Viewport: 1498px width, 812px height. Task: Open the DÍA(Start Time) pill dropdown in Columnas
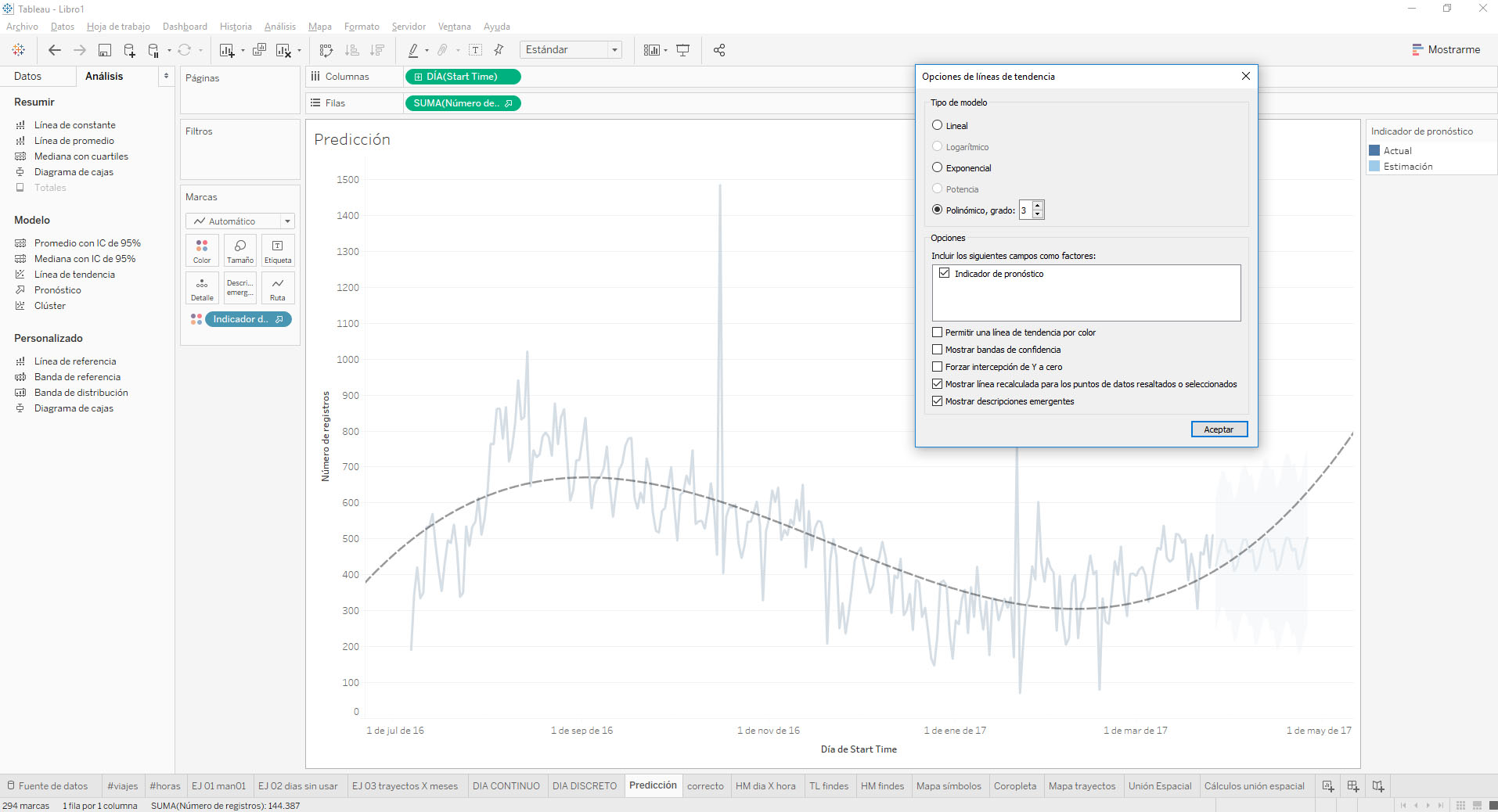[513, 77]
